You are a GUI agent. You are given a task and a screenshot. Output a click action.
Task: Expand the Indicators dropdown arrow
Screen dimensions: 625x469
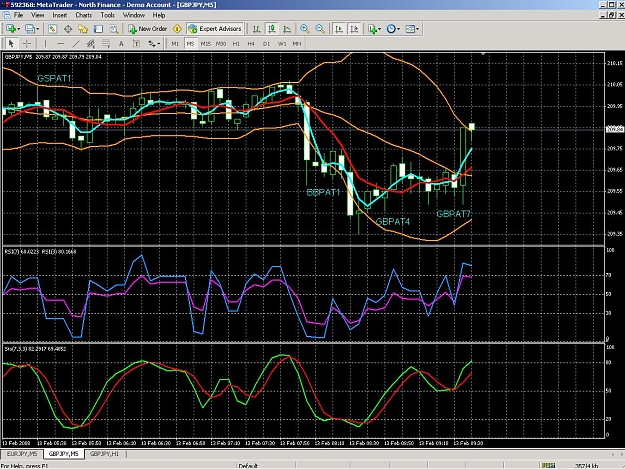379,29
